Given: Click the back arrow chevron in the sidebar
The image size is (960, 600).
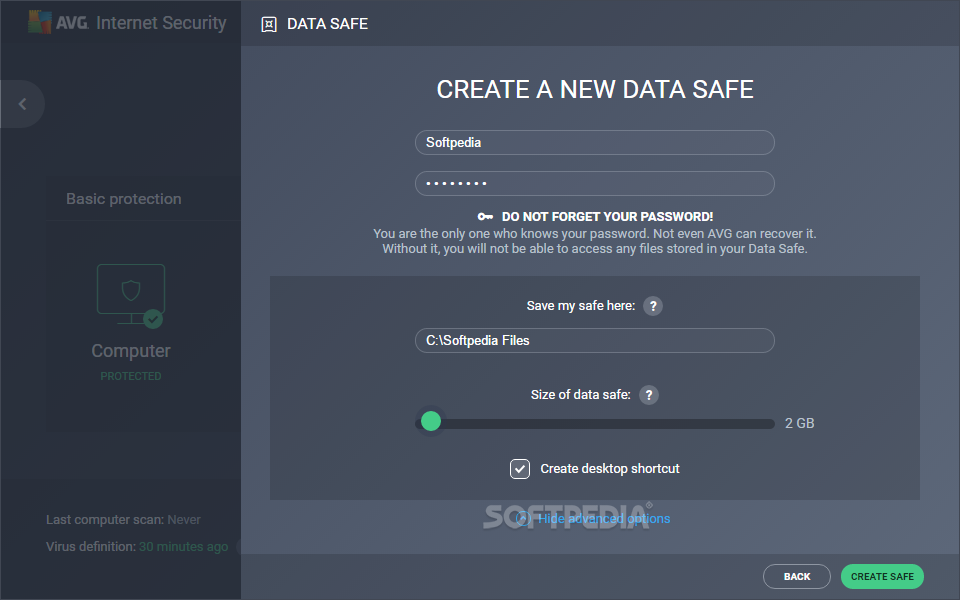Looking at the screenshot, I should point(23,104).
